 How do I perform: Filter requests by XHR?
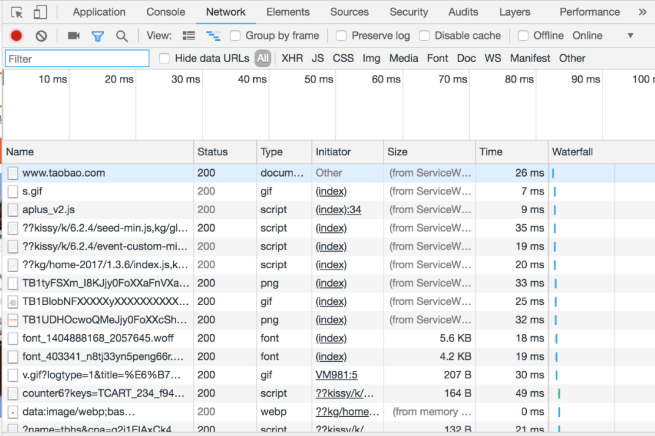coord(292,58)
